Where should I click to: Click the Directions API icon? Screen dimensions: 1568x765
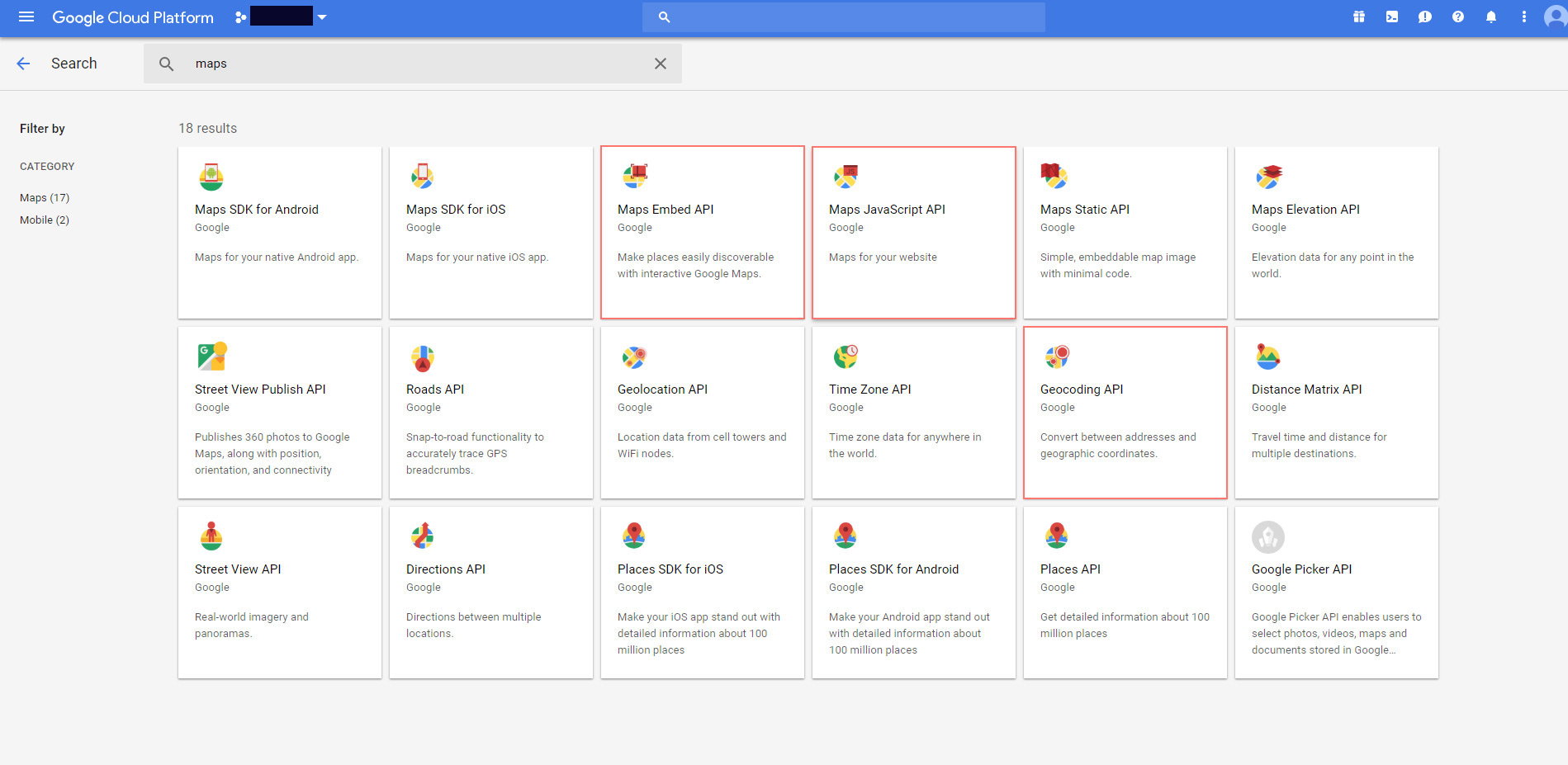423,536
